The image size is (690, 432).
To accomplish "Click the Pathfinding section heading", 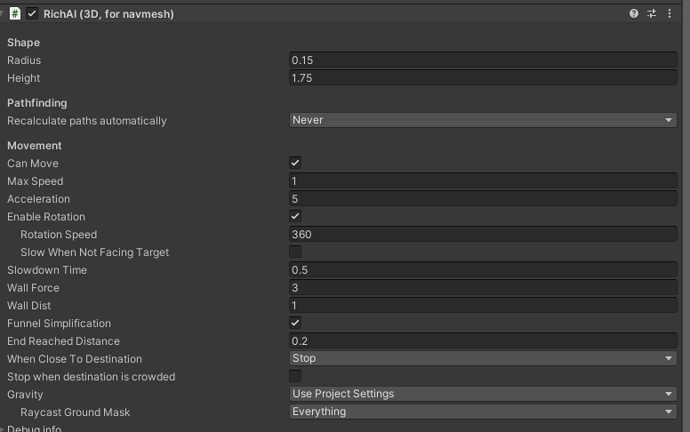I will point(37,103).
